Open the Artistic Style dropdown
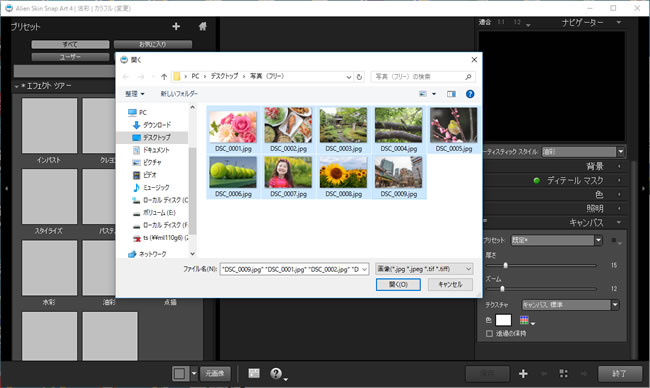The image size is (650, 388). pos(583,152)
